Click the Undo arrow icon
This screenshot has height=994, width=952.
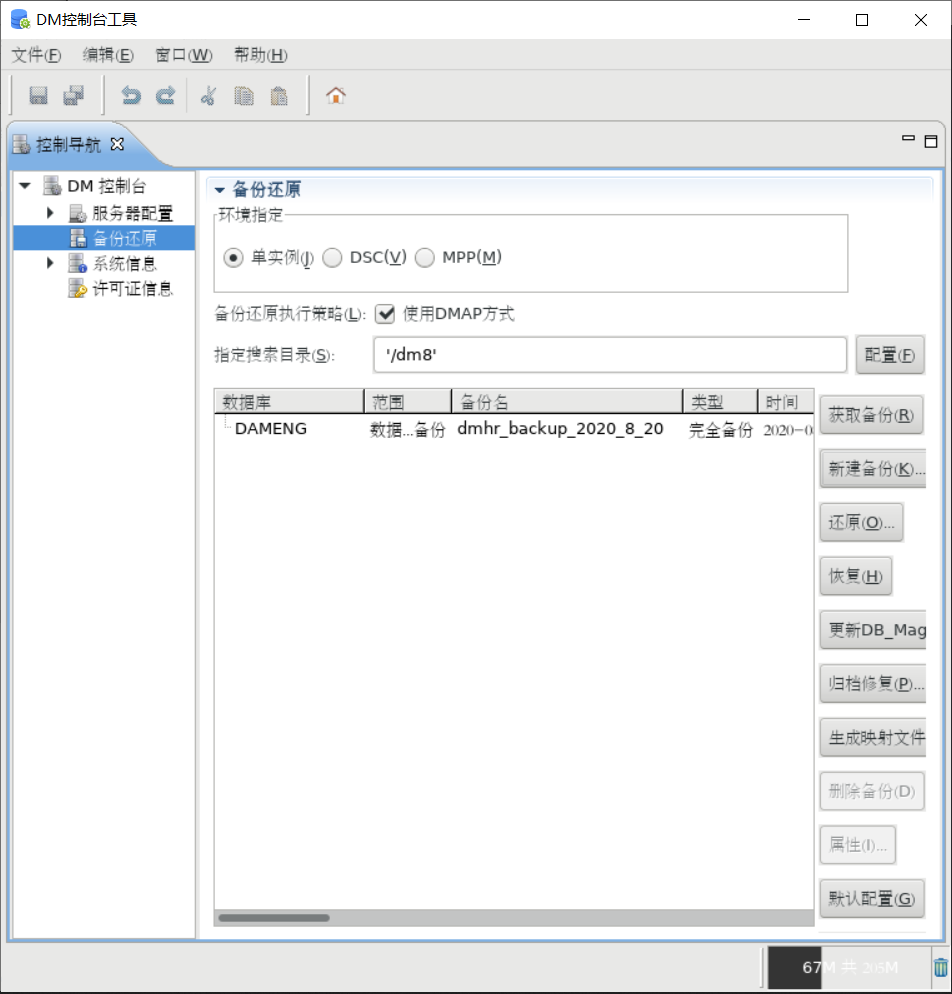[x=131, y=96]
